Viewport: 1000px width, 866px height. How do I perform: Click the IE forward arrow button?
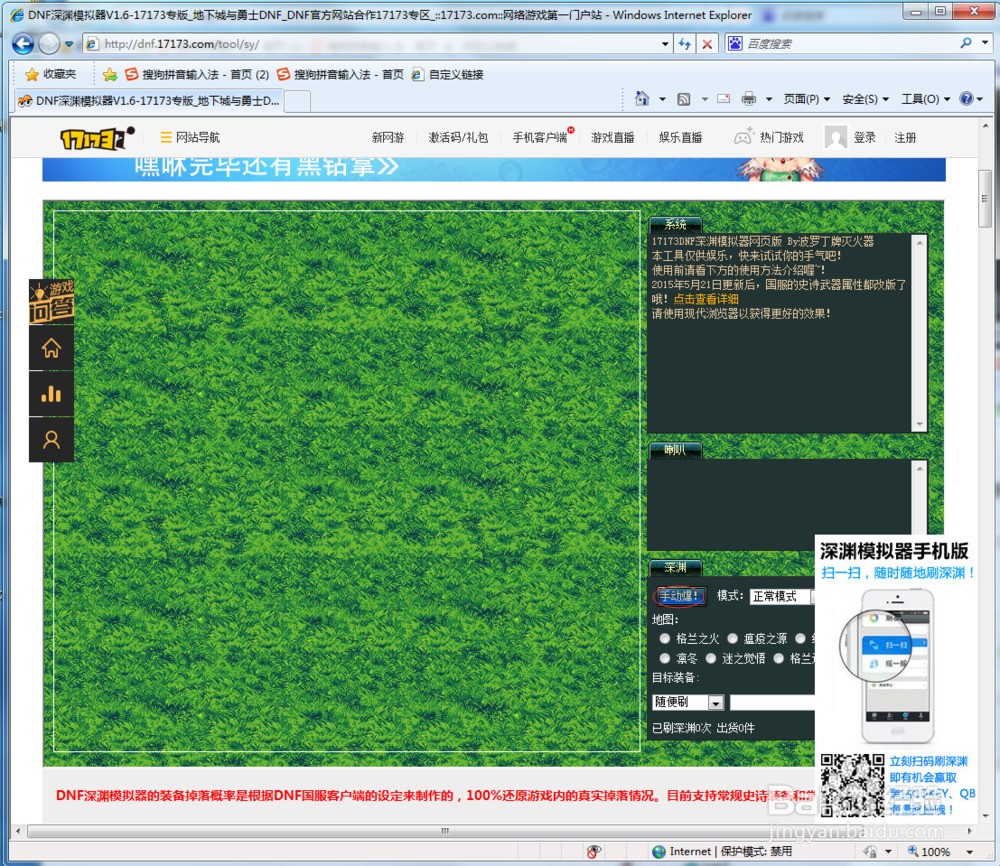[x=49, y=43]
